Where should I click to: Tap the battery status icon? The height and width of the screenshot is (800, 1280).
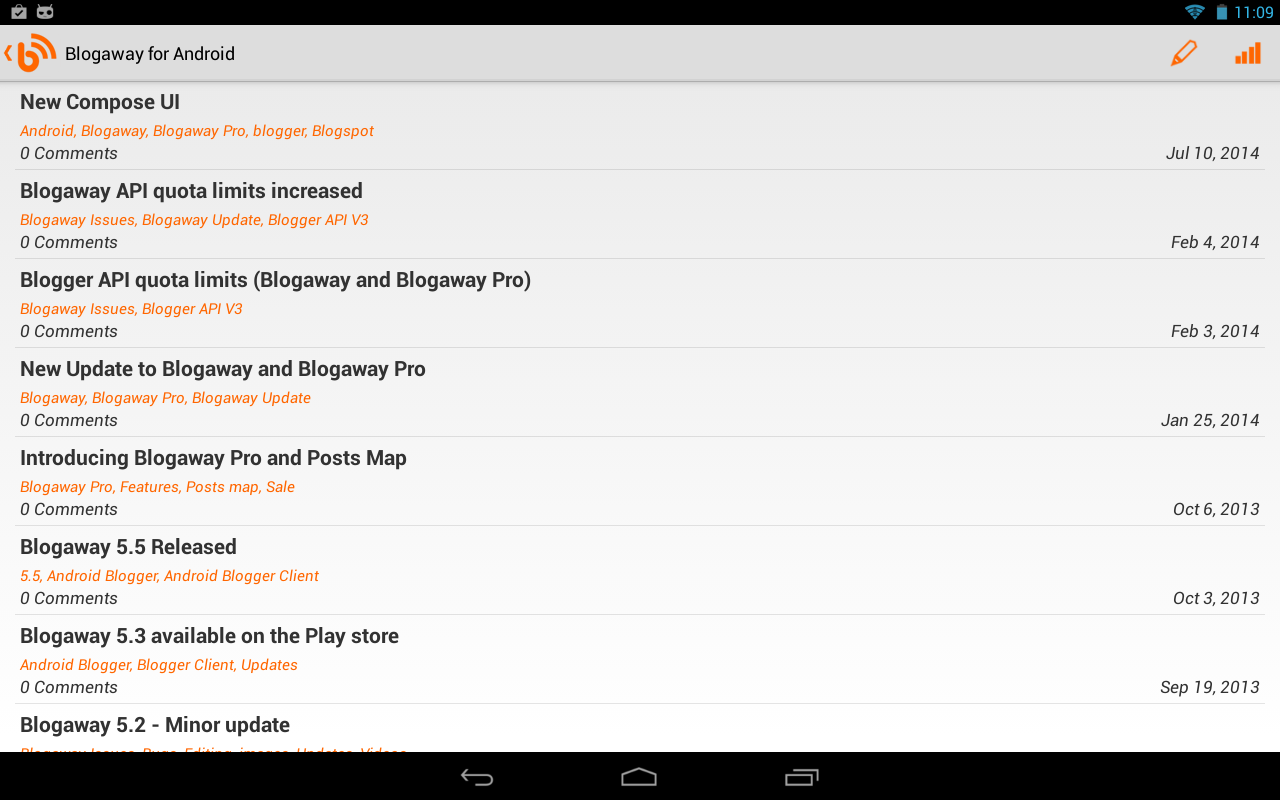tap(1221, 12)
